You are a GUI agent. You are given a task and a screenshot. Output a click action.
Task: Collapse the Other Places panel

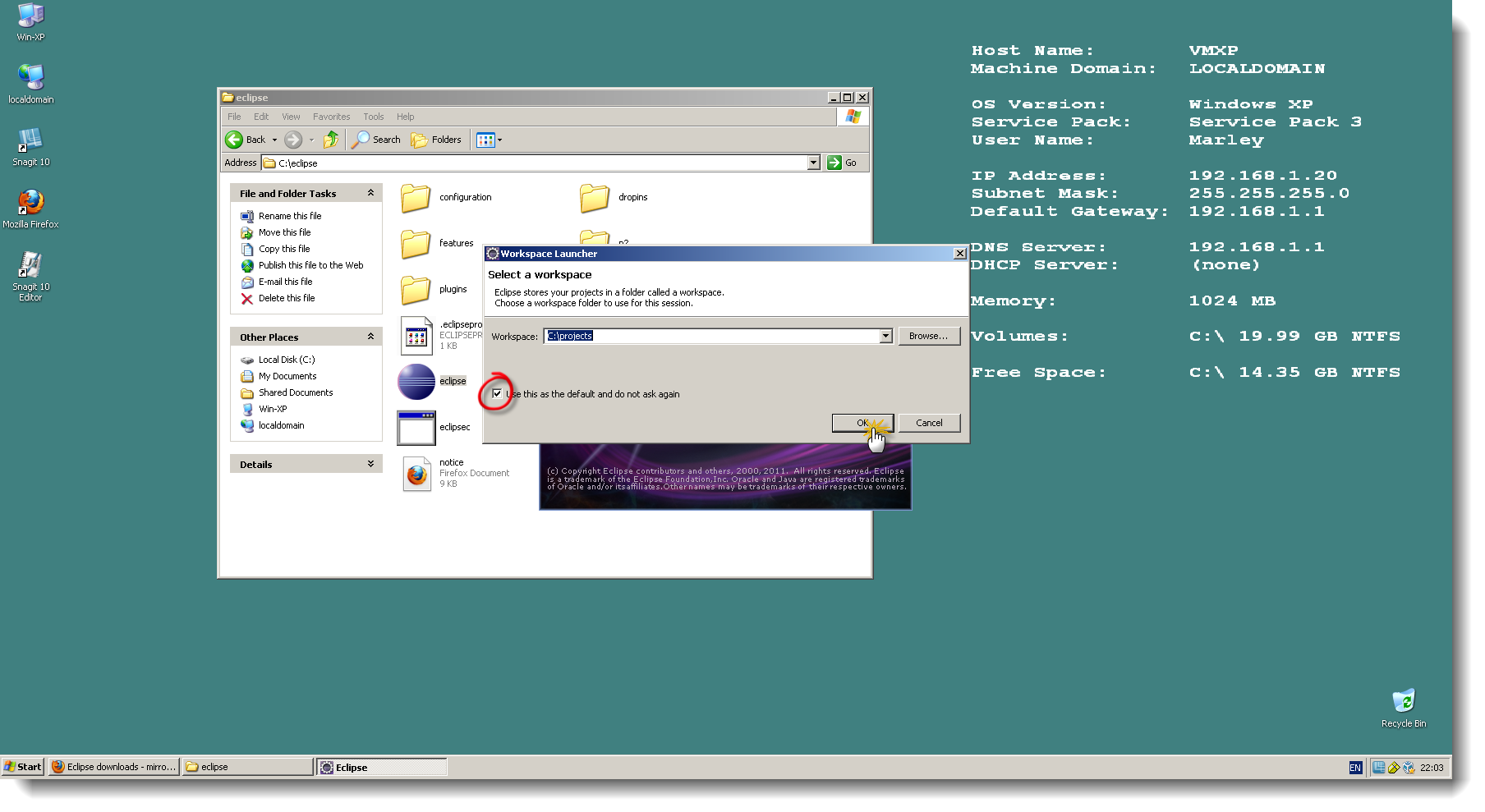(x=370, y=337)
